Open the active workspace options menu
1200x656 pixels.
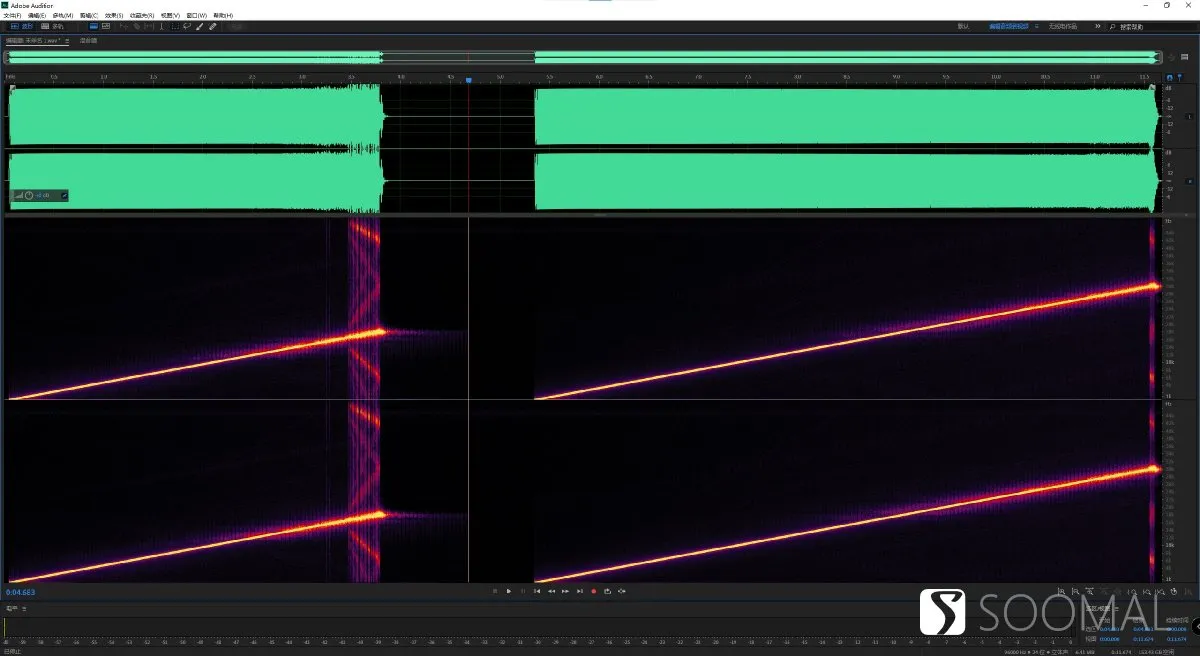coord(1036,26)
